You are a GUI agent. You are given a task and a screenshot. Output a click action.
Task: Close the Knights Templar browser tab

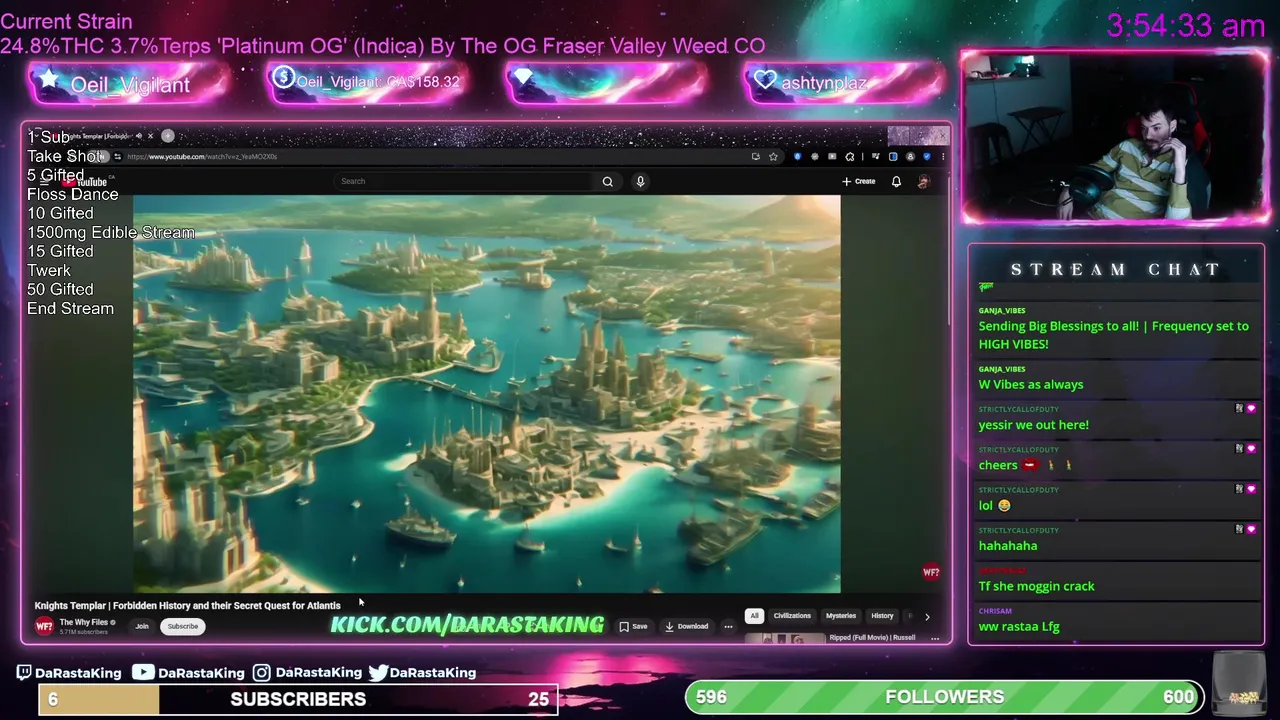pos(150,136)
